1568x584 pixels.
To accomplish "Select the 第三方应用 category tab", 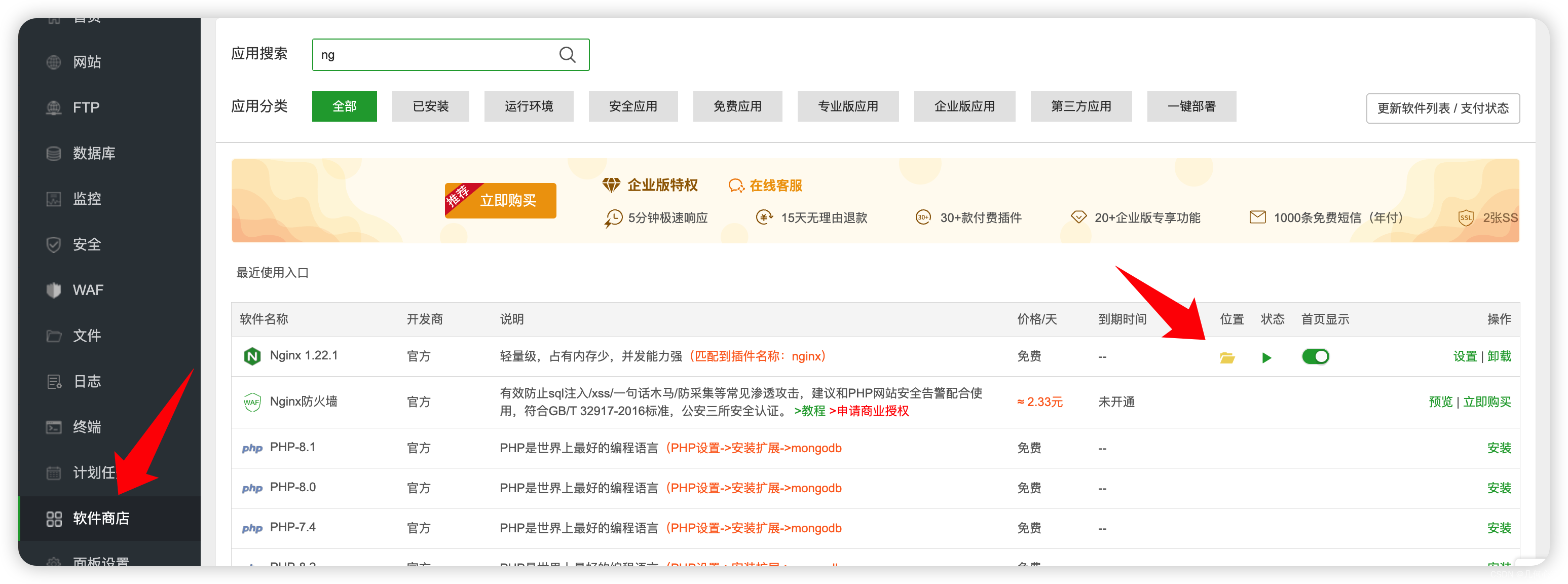I will [1081, 106].
